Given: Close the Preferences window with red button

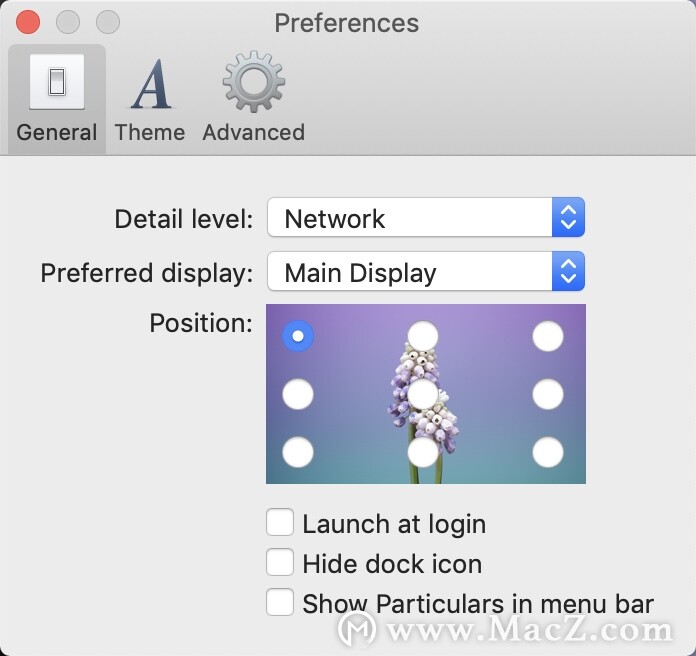Looking at the screenshot, I should [x=28, y=22].
